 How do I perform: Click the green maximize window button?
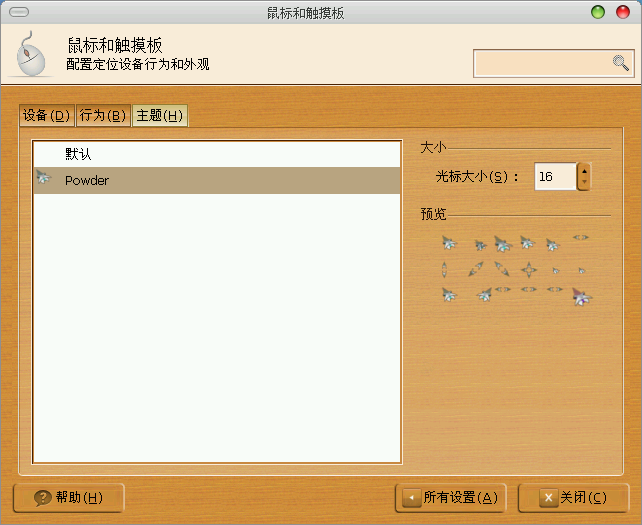(x=598, y=12)
